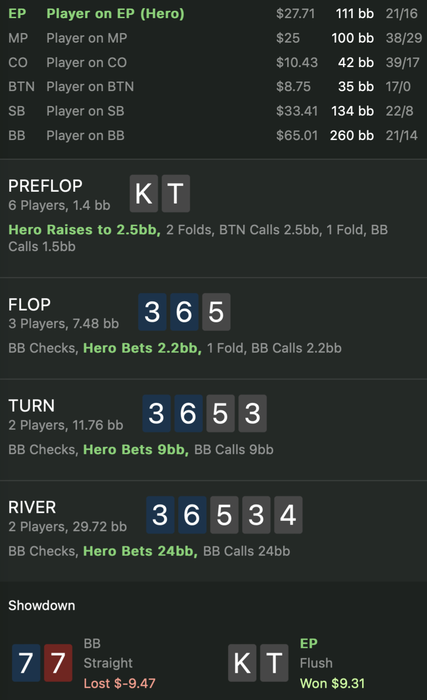Click the 4 card on River
Viewport: 427px width, 700px height.
[288, 515]
